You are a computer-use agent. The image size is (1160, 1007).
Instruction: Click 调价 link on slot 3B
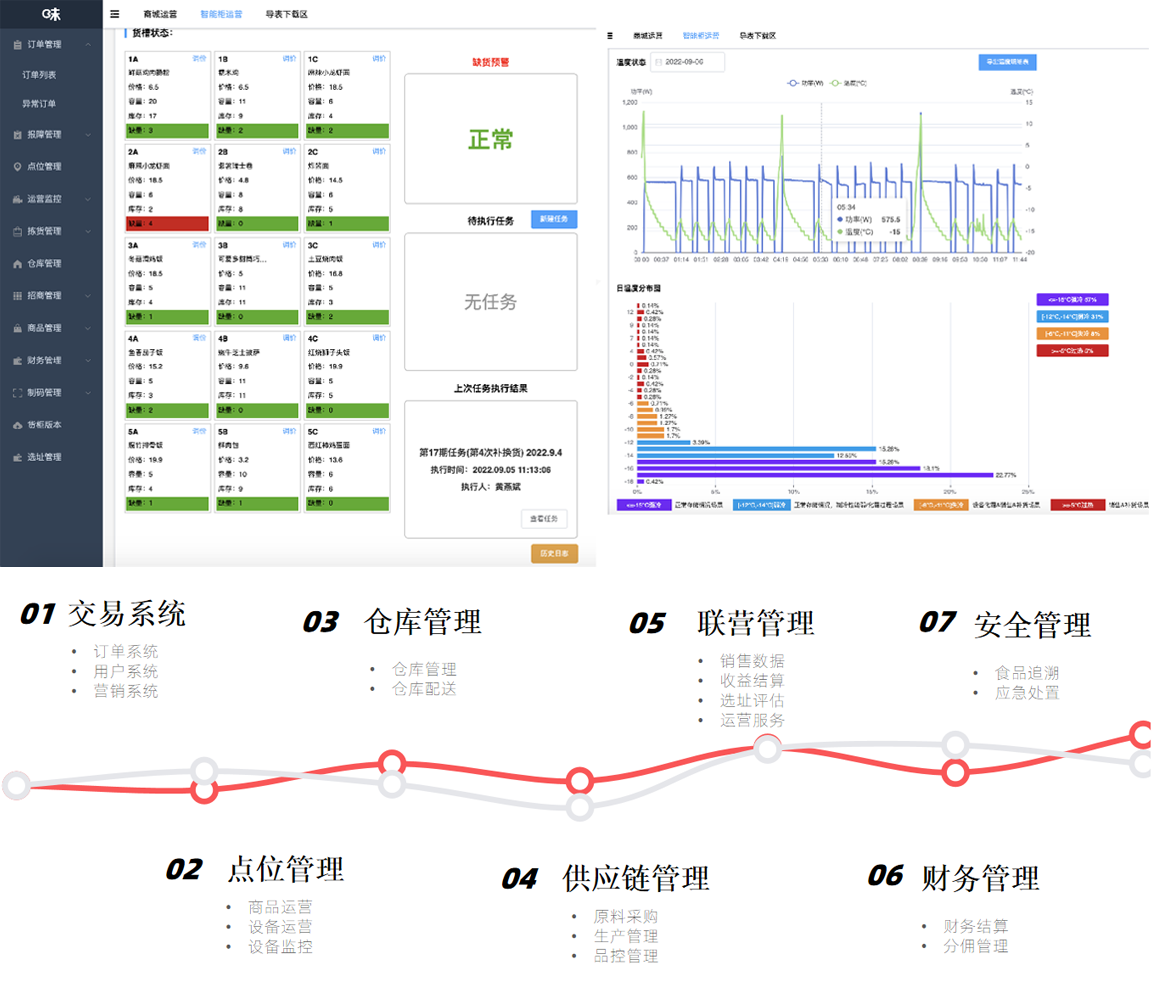[x=289, y=244]
